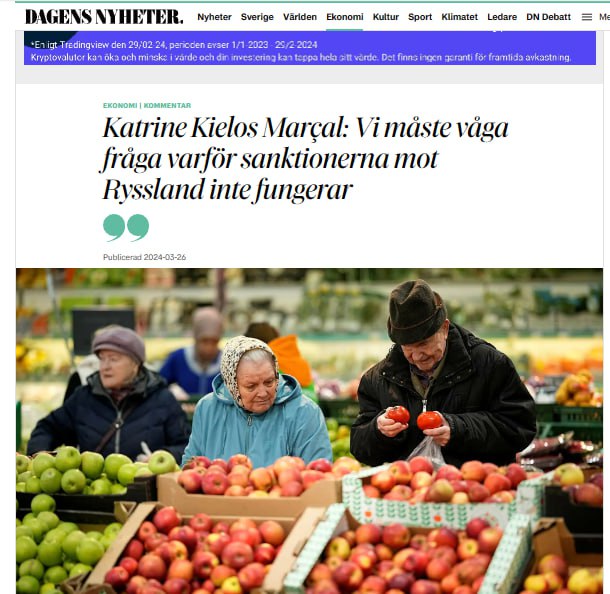Visit DN Debatt section
610x594 pixels.
(x=549, y=17)
